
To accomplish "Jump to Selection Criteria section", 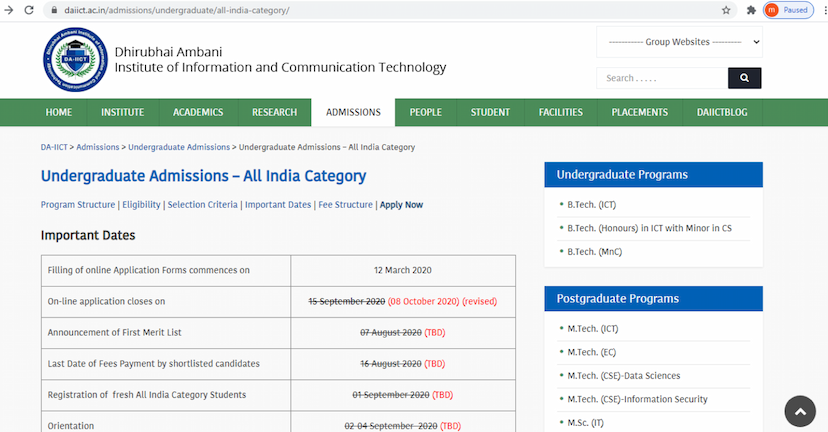I will [x=203, y=204].
